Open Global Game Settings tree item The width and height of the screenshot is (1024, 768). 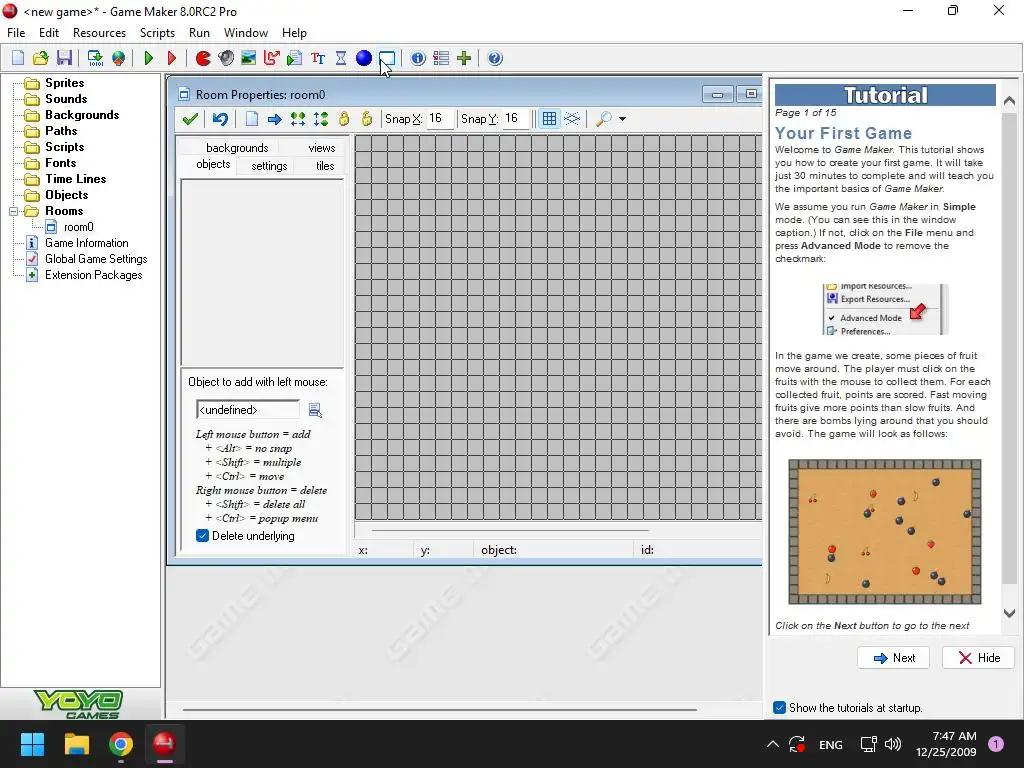(96, 259)
